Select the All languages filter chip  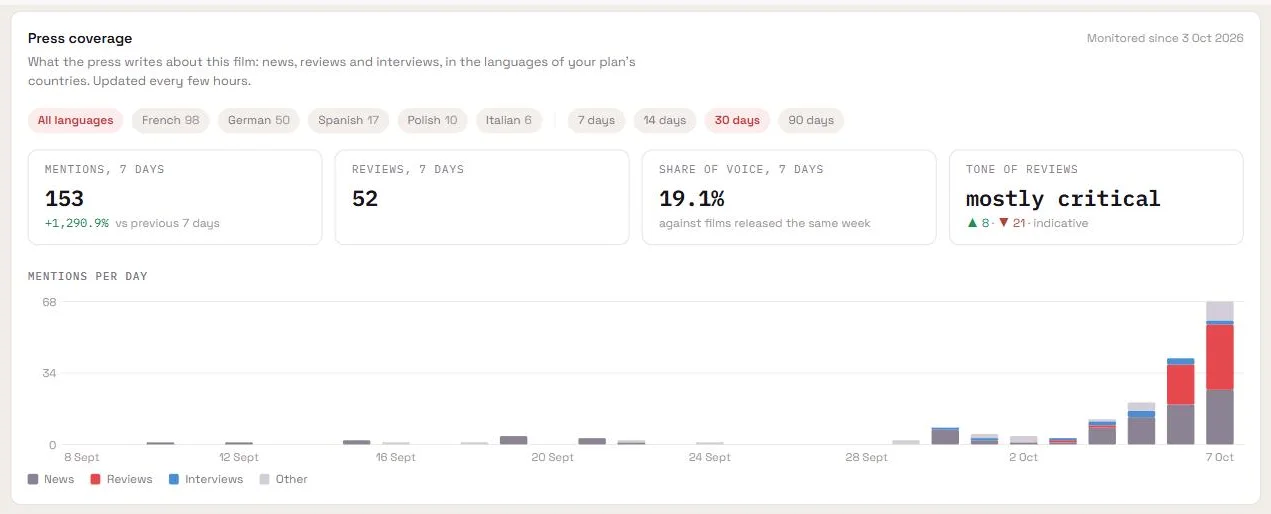(76, 120)
